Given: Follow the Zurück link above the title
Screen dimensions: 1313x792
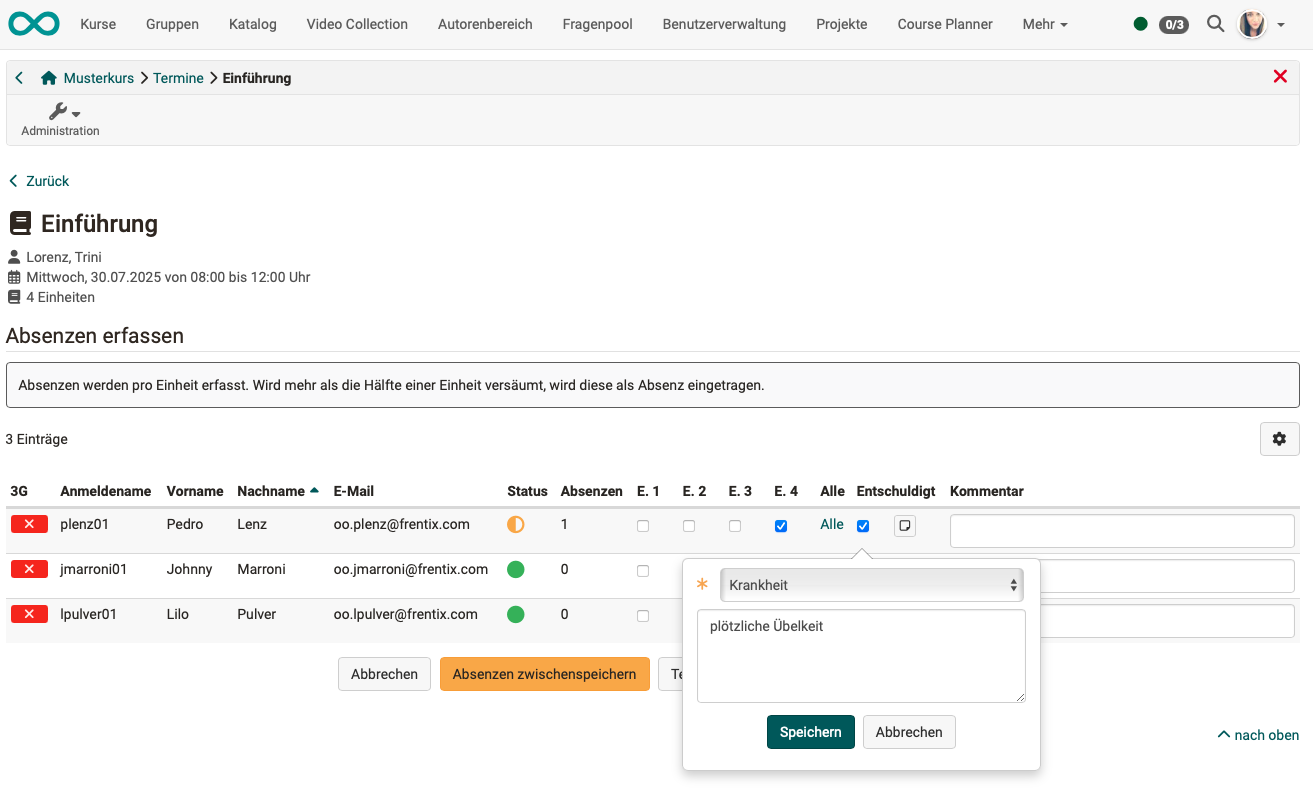Looking at the screenshot, I should tap(37, 181).
